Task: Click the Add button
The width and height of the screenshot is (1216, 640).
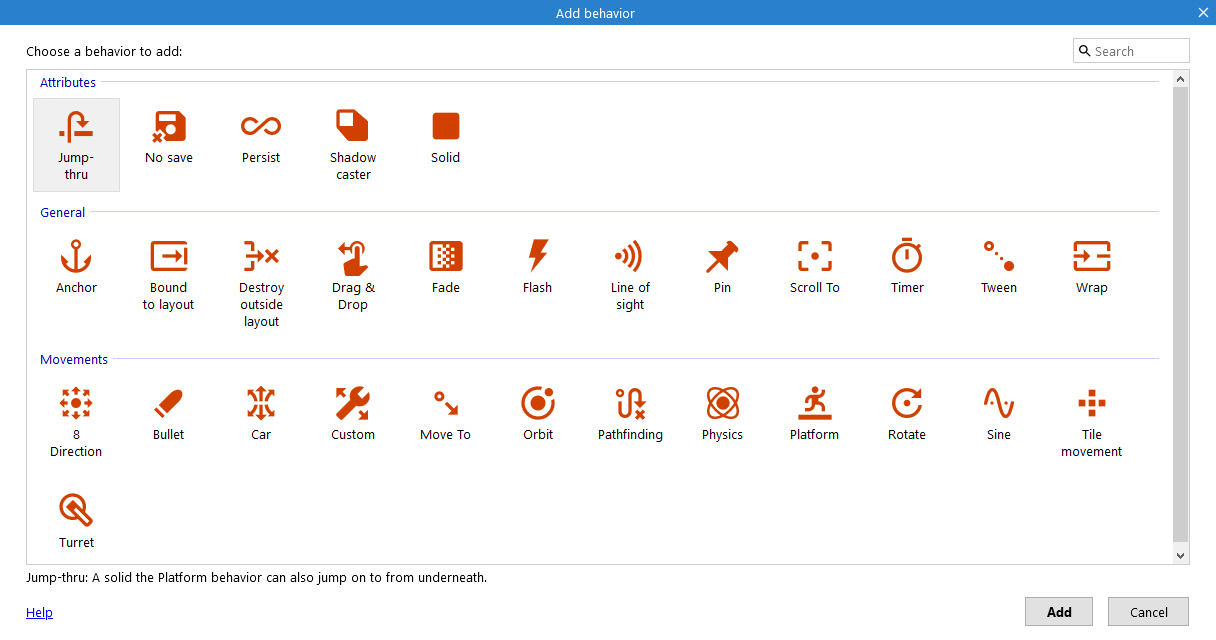Action: 1059,612
